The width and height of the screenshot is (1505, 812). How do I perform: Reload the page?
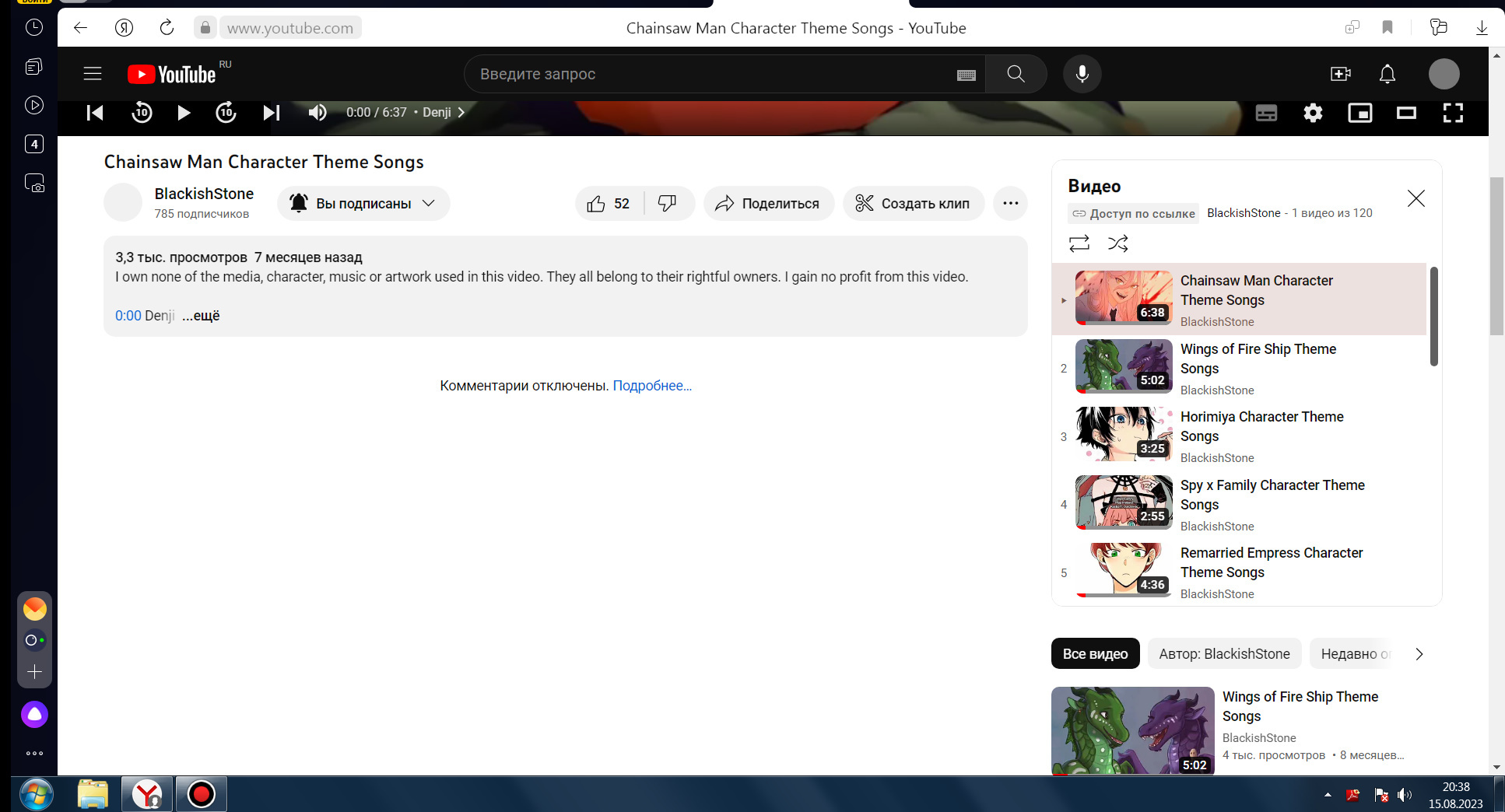coord(167,28)
